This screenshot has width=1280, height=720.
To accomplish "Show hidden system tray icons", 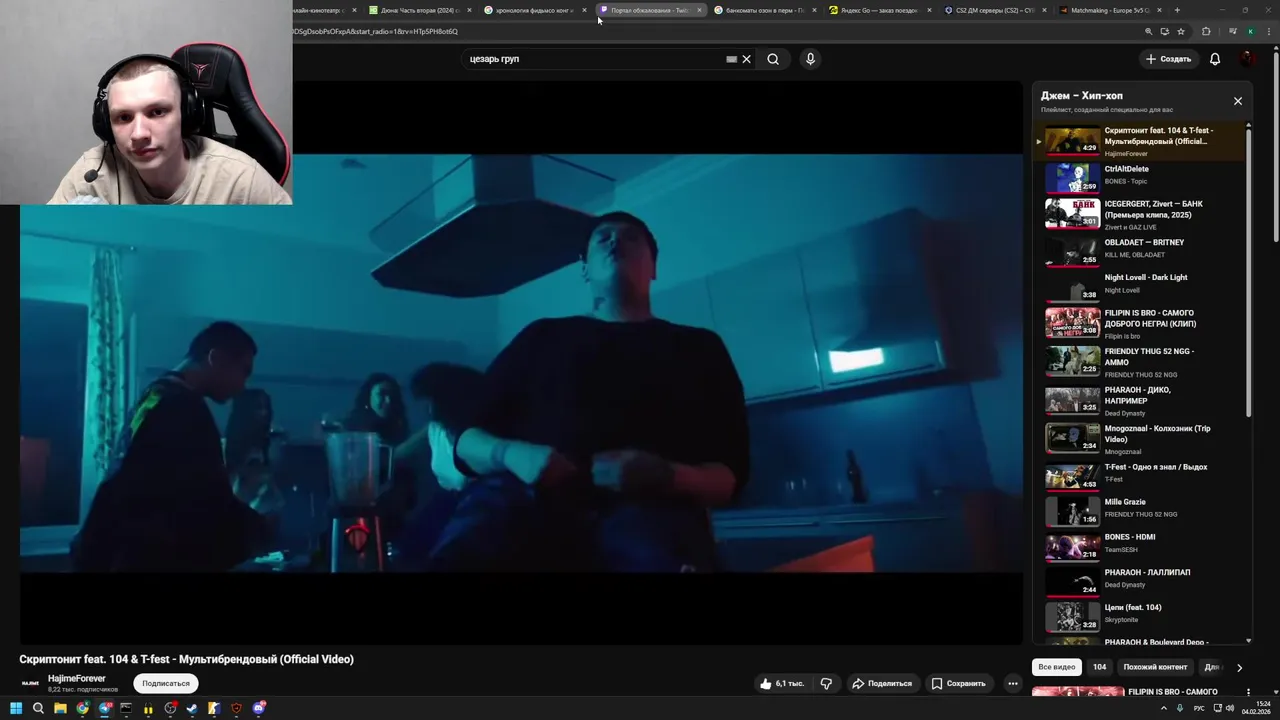I will click(1164, 708).
